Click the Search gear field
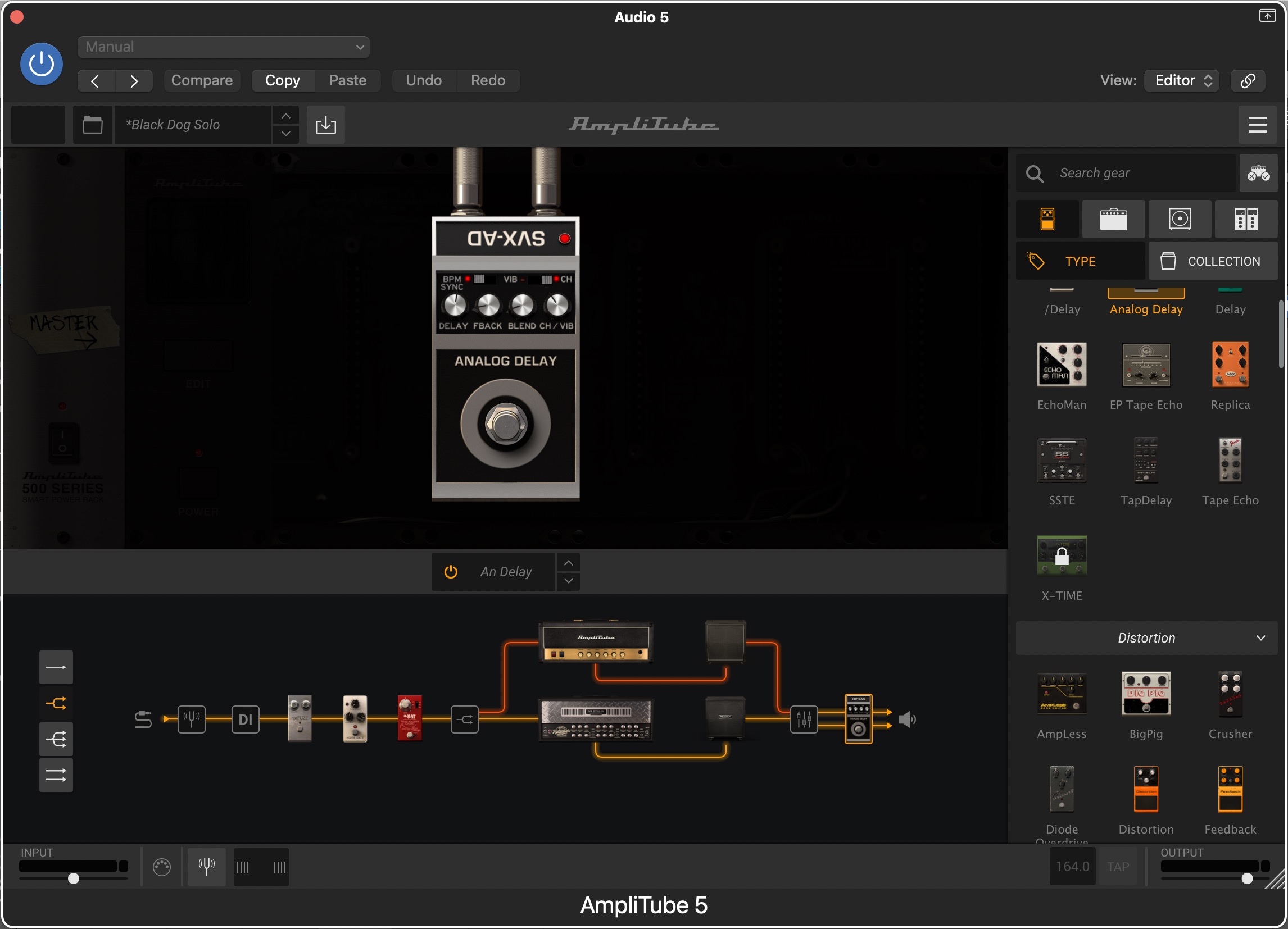Screen dimensions: 1288x929 (x=1127, y=173)
